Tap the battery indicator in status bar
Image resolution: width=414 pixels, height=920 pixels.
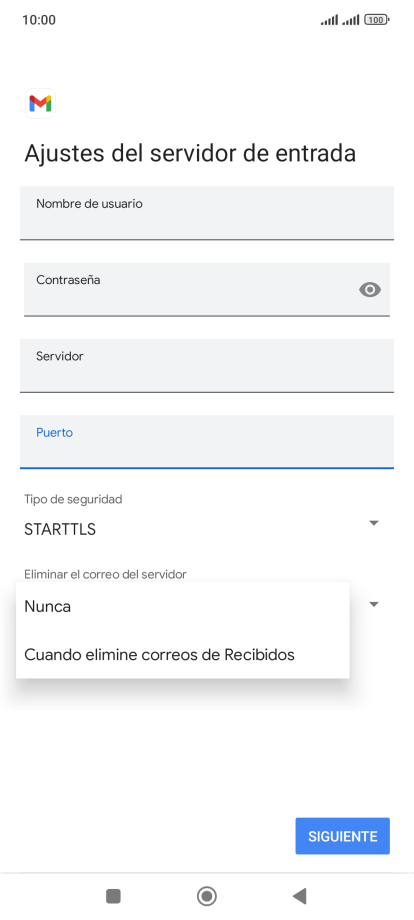click(x=376, y=20)
